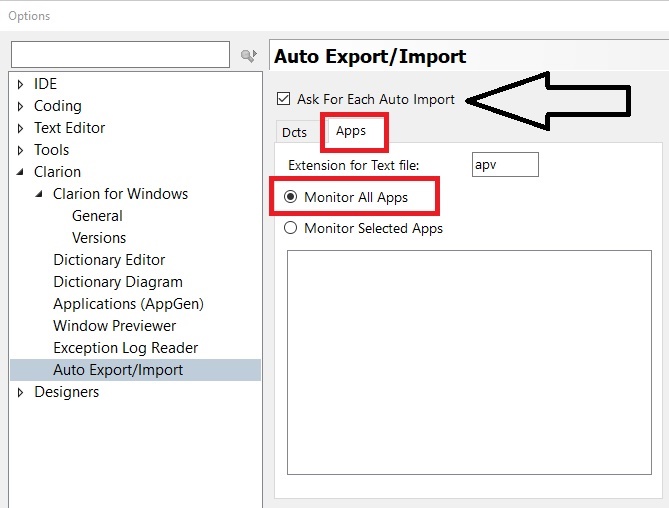Select Monitor All Apps radio button
669x508 pixels.
point(291,197)
